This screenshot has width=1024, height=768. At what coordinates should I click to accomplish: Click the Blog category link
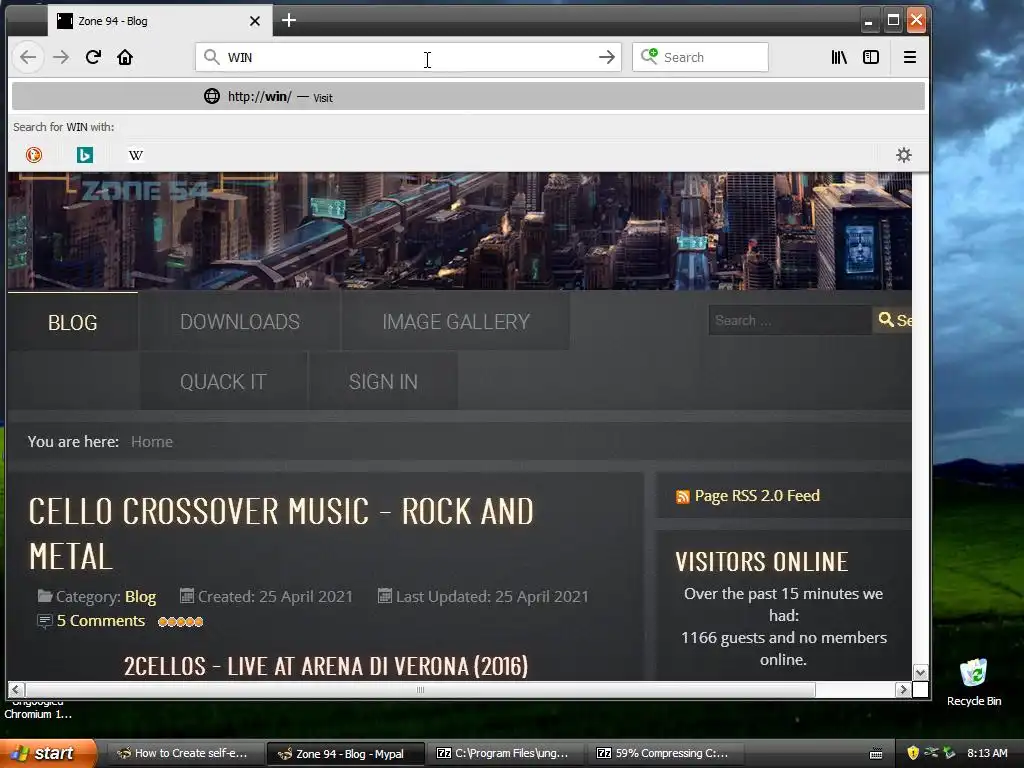140,596
